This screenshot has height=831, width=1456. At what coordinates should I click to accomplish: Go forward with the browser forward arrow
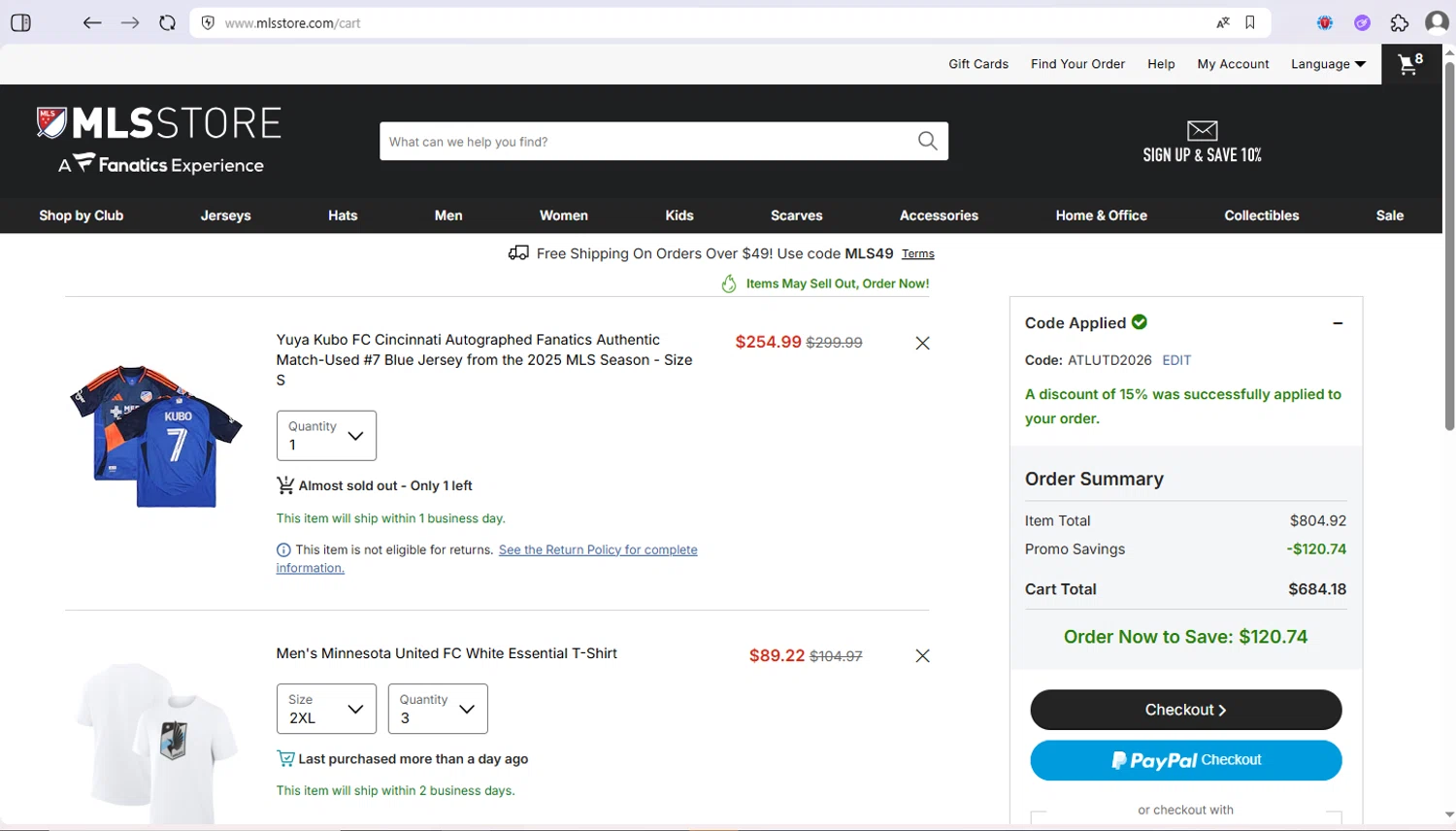pos(130,22)
